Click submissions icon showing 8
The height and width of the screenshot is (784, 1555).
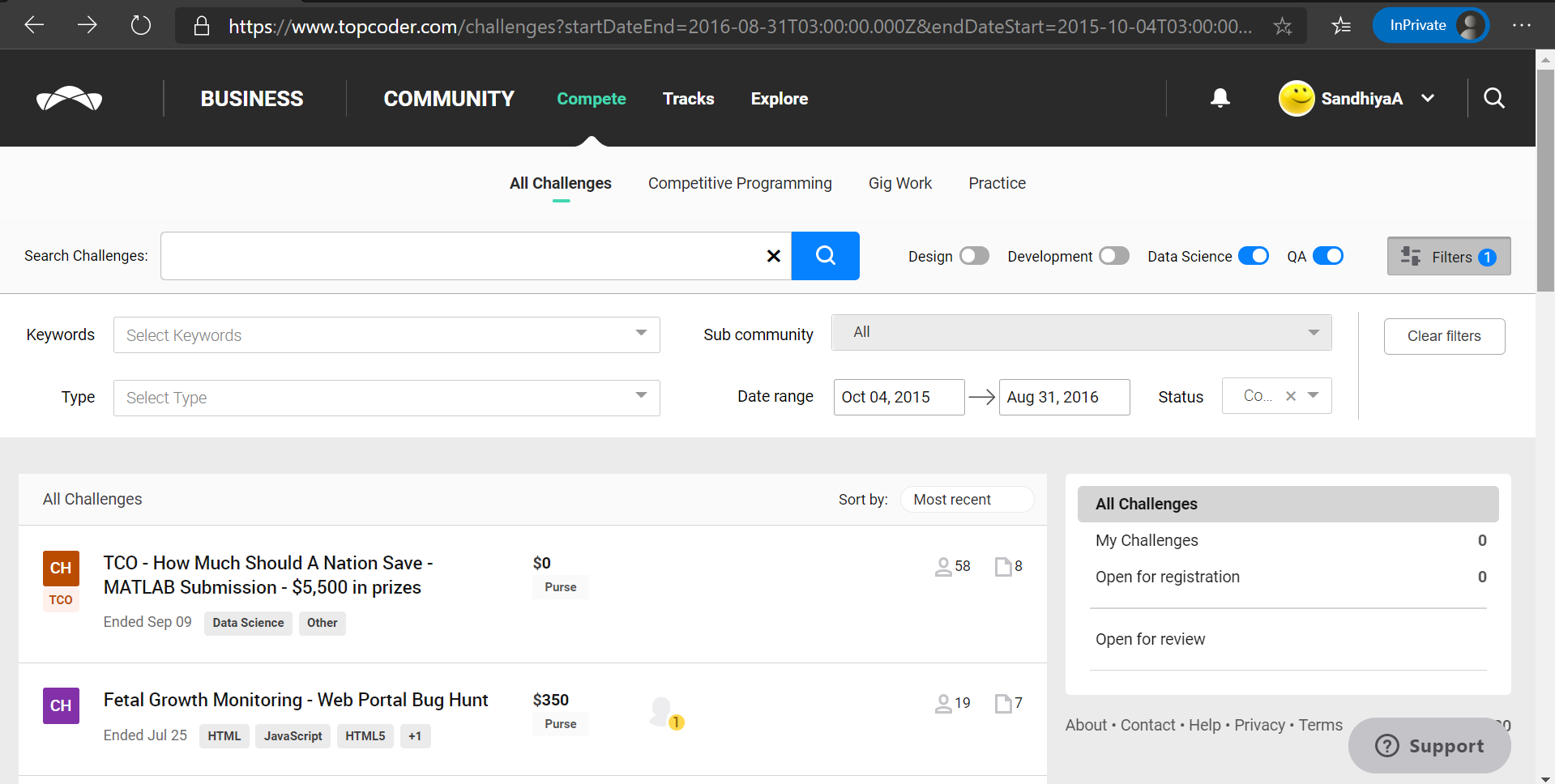tap(1003, 566)
